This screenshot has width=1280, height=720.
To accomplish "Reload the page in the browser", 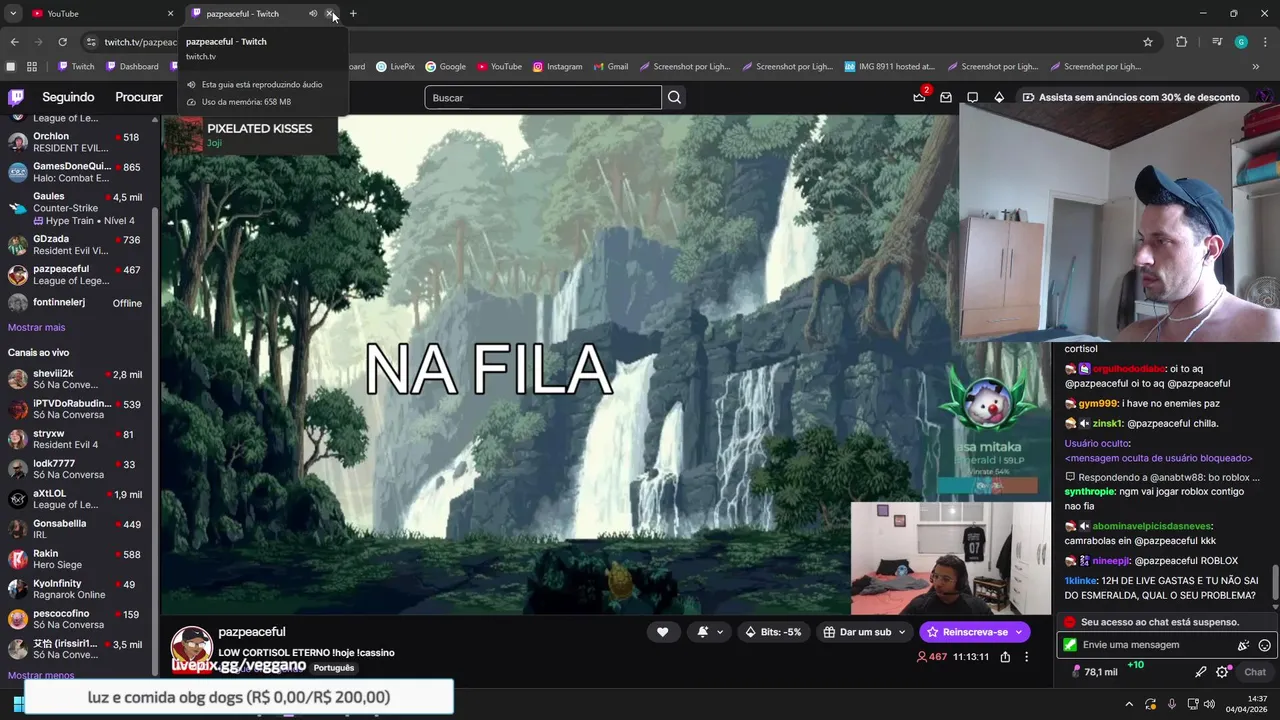I will click(x=62, y=42).
